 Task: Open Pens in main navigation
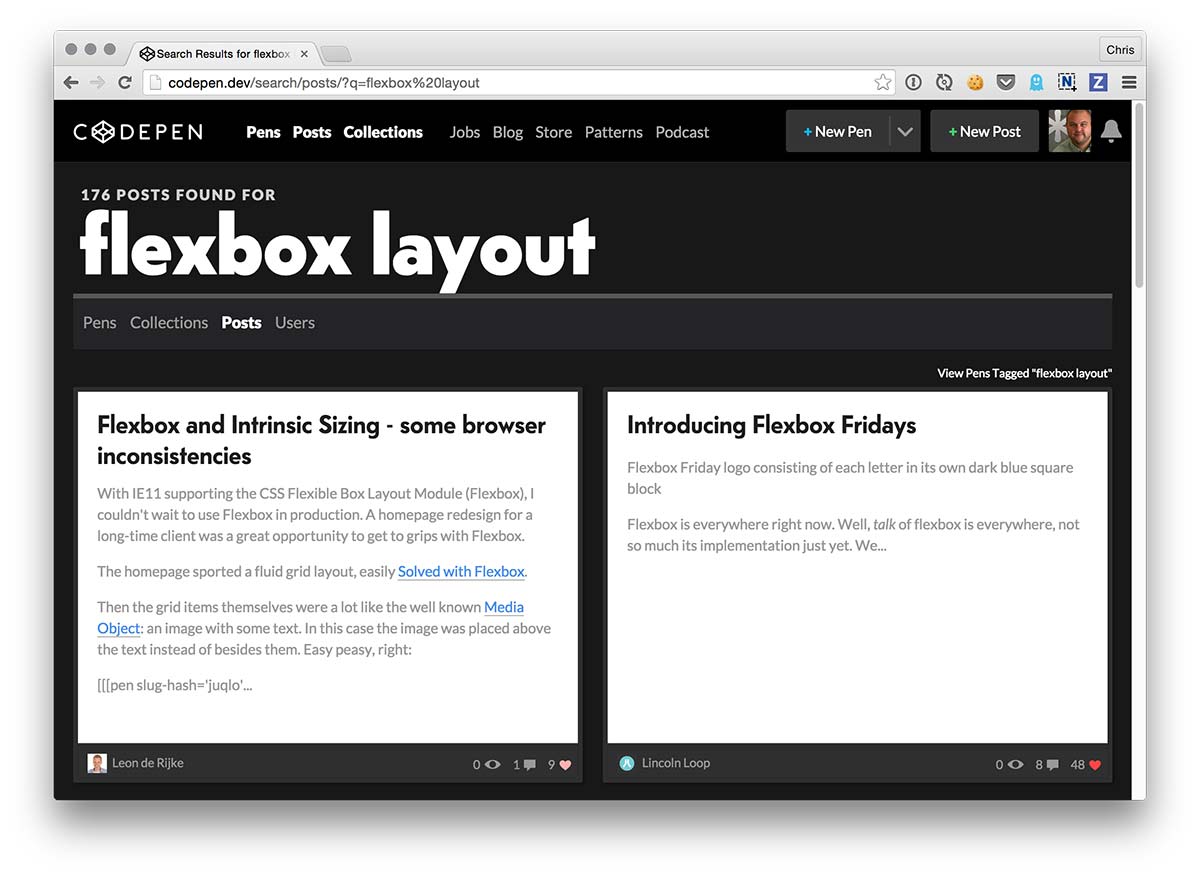(x=263, y=132)
